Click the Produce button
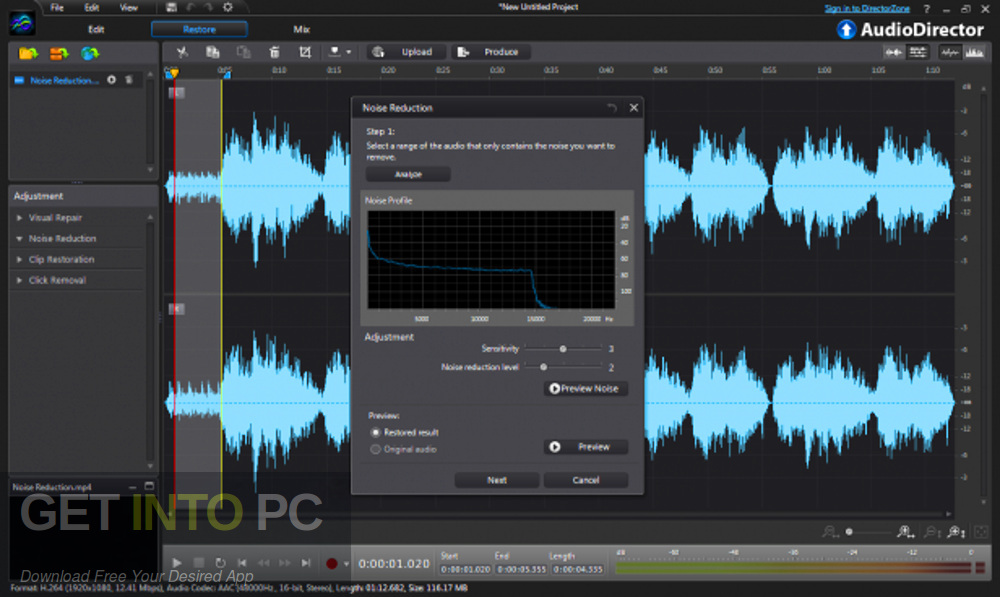The width and height of the screenshot is (1000, 597). click(x=491, y=52)
